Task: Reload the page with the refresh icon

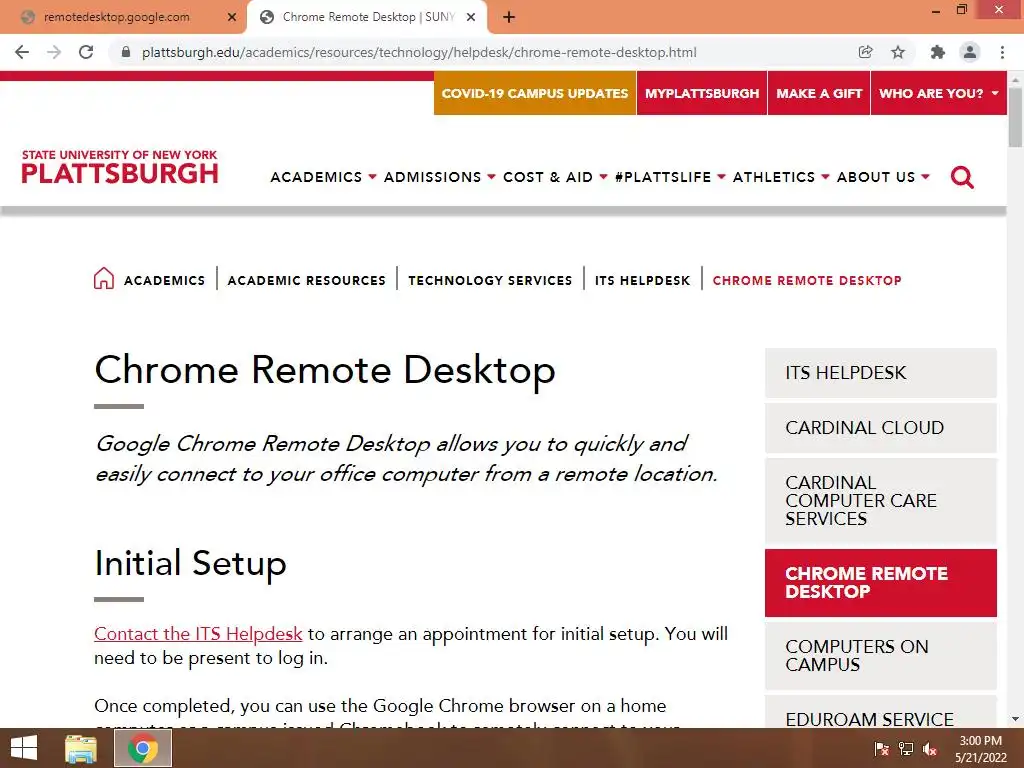Action: point(86,52)
